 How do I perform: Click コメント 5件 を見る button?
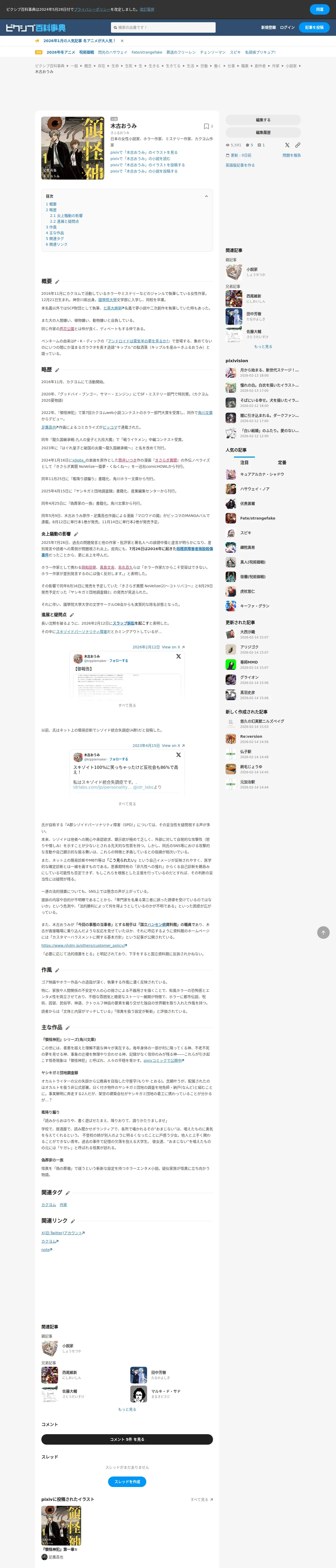pos(127,1440)
